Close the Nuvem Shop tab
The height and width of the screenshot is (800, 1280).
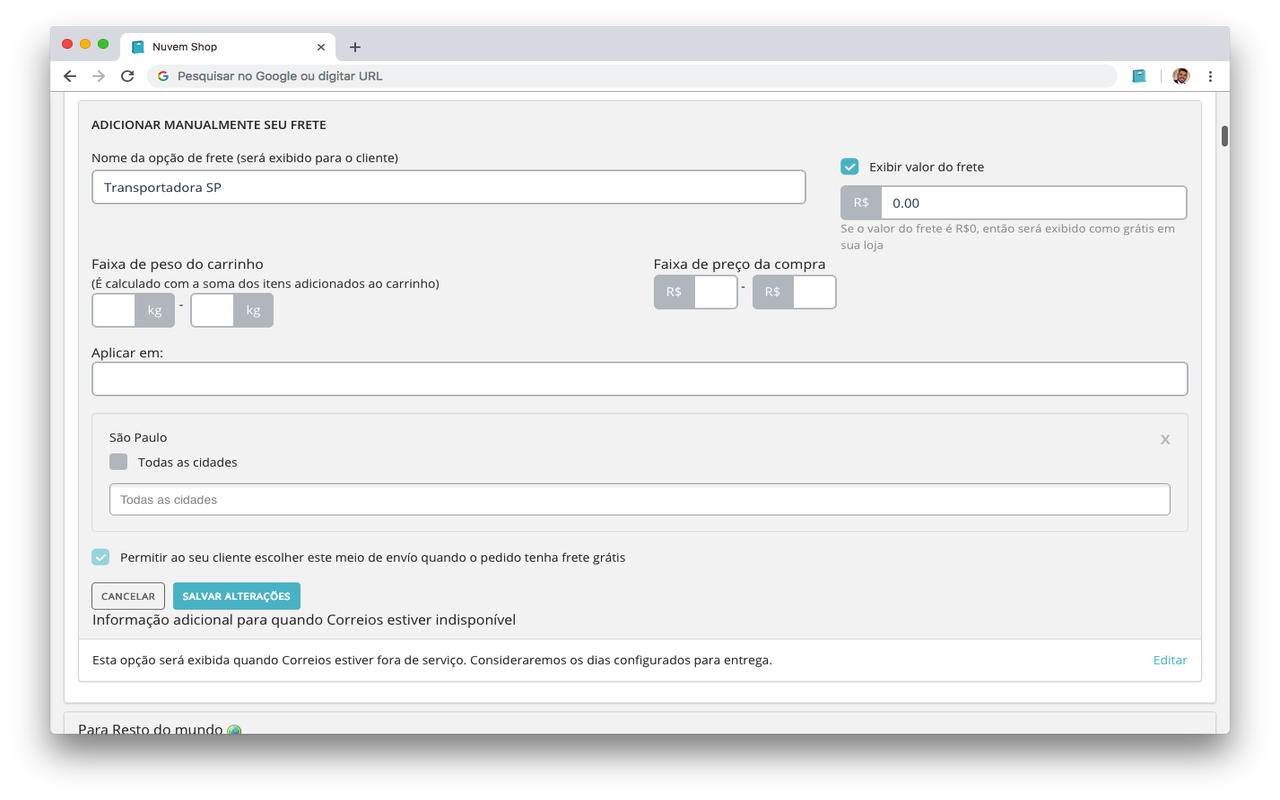point(321,47)
